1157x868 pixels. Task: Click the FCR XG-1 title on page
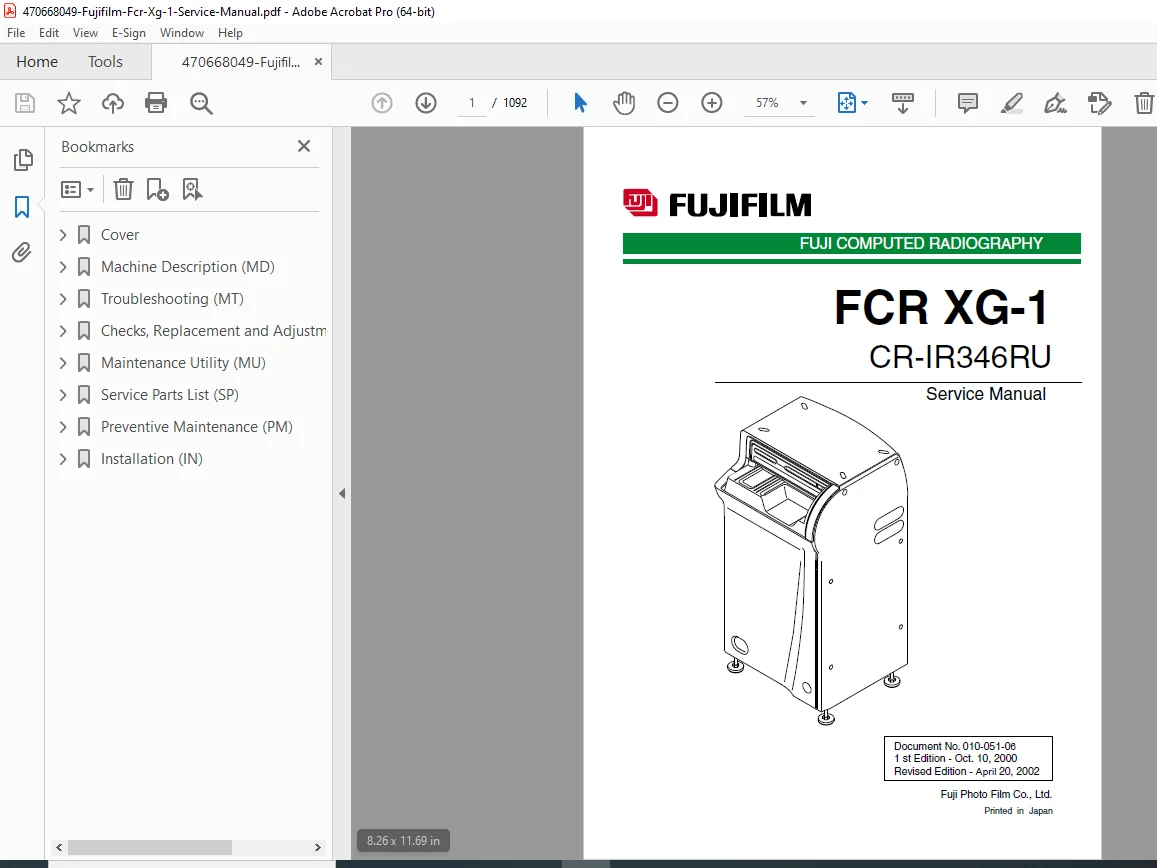point(941,307)
